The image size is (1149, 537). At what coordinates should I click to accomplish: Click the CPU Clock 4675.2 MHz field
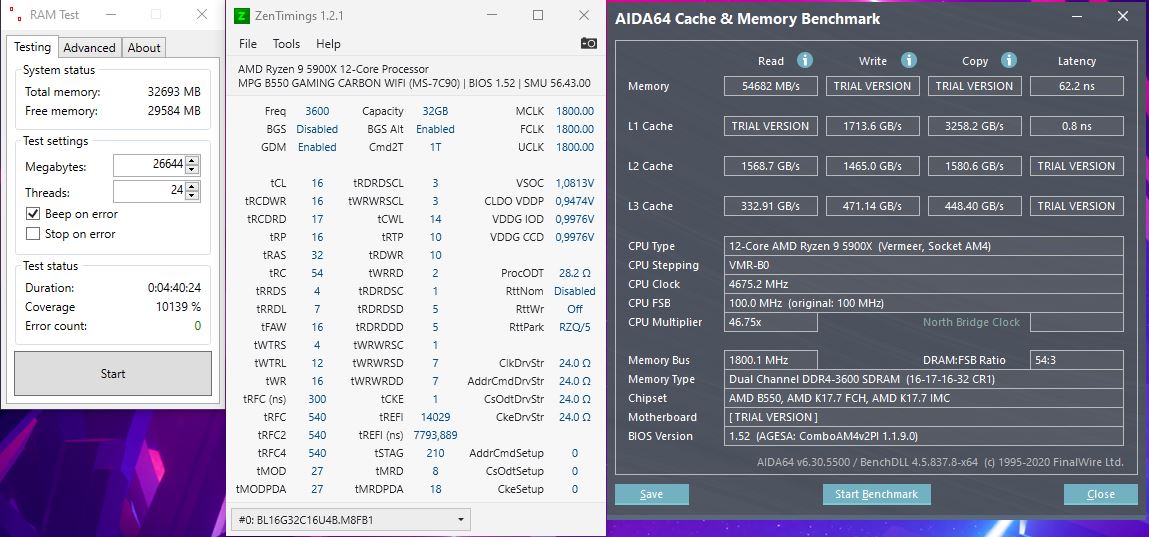923,284
